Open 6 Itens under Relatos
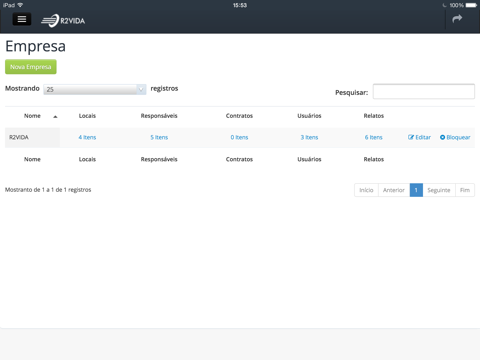The height and width of the screenshot is (360, 480). [374, 137]
